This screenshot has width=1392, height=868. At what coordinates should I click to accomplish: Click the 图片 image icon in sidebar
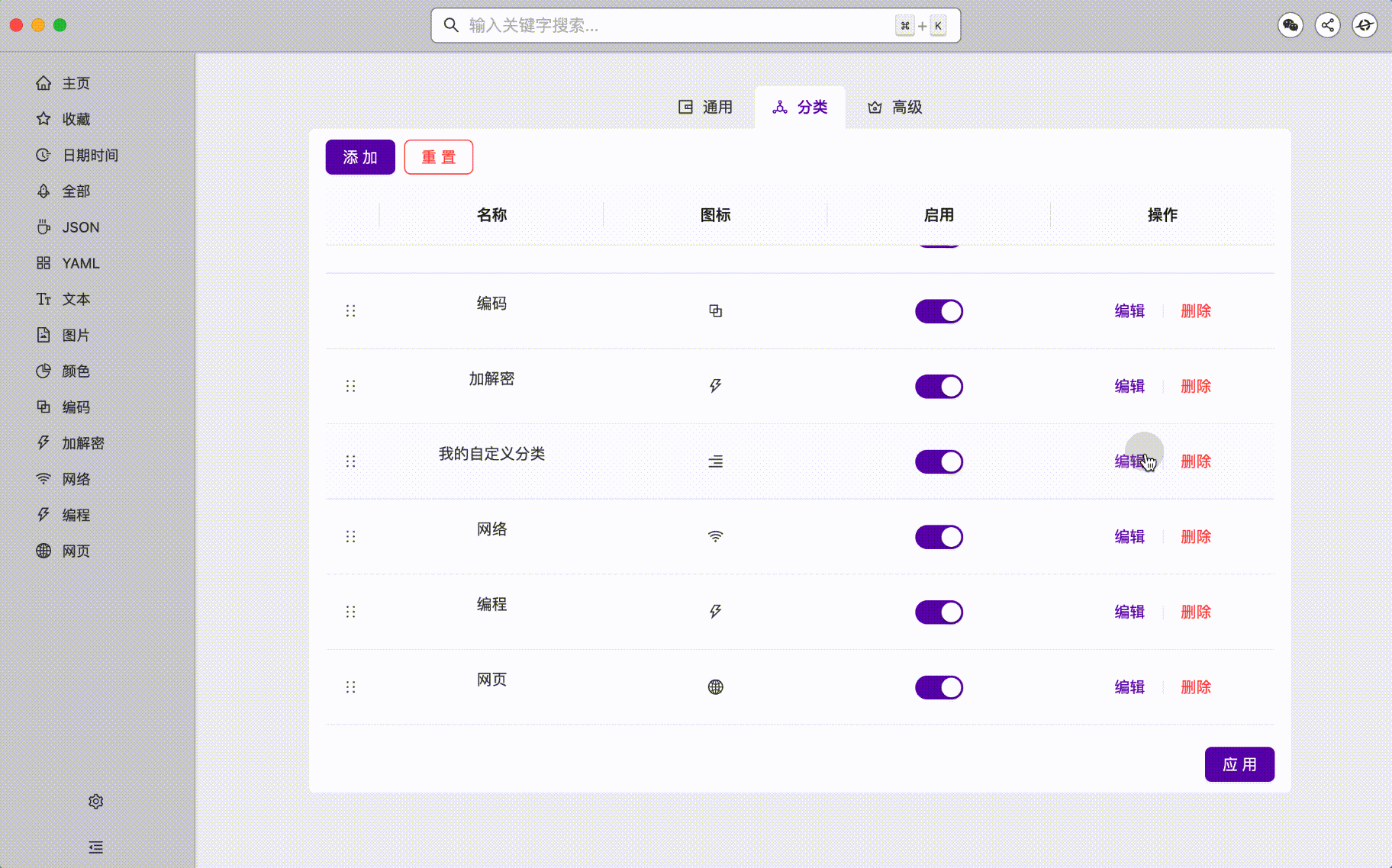(43, 335)
